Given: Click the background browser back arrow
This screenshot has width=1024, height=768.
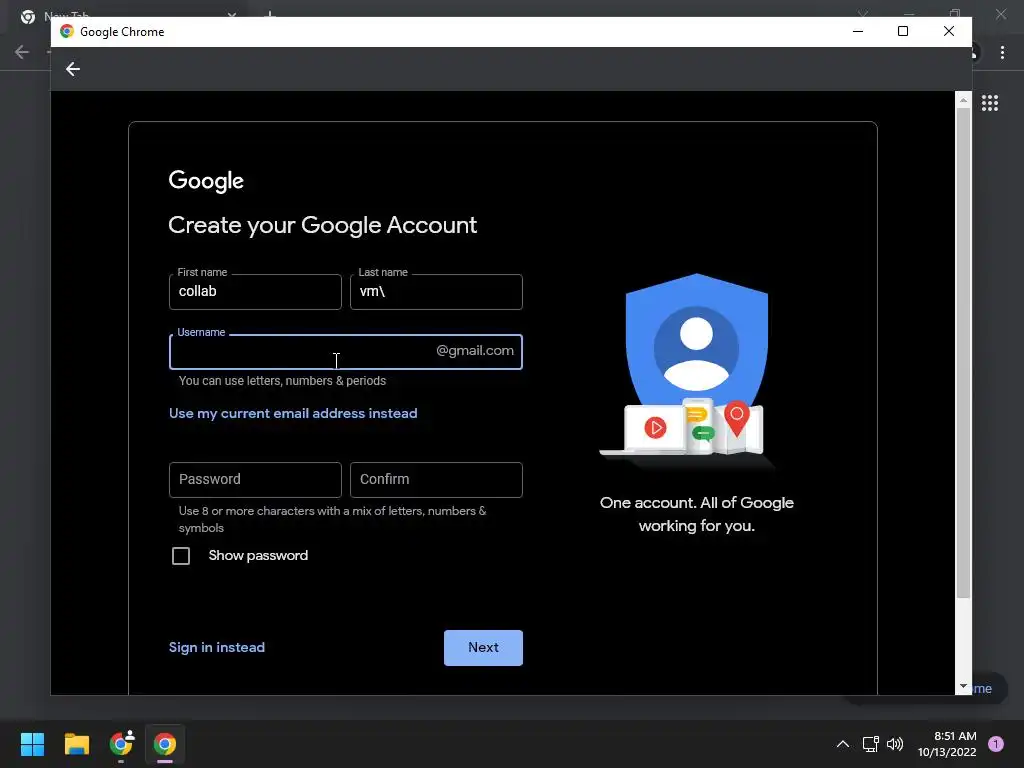Looking at the screenshot, I should (22, 52).
